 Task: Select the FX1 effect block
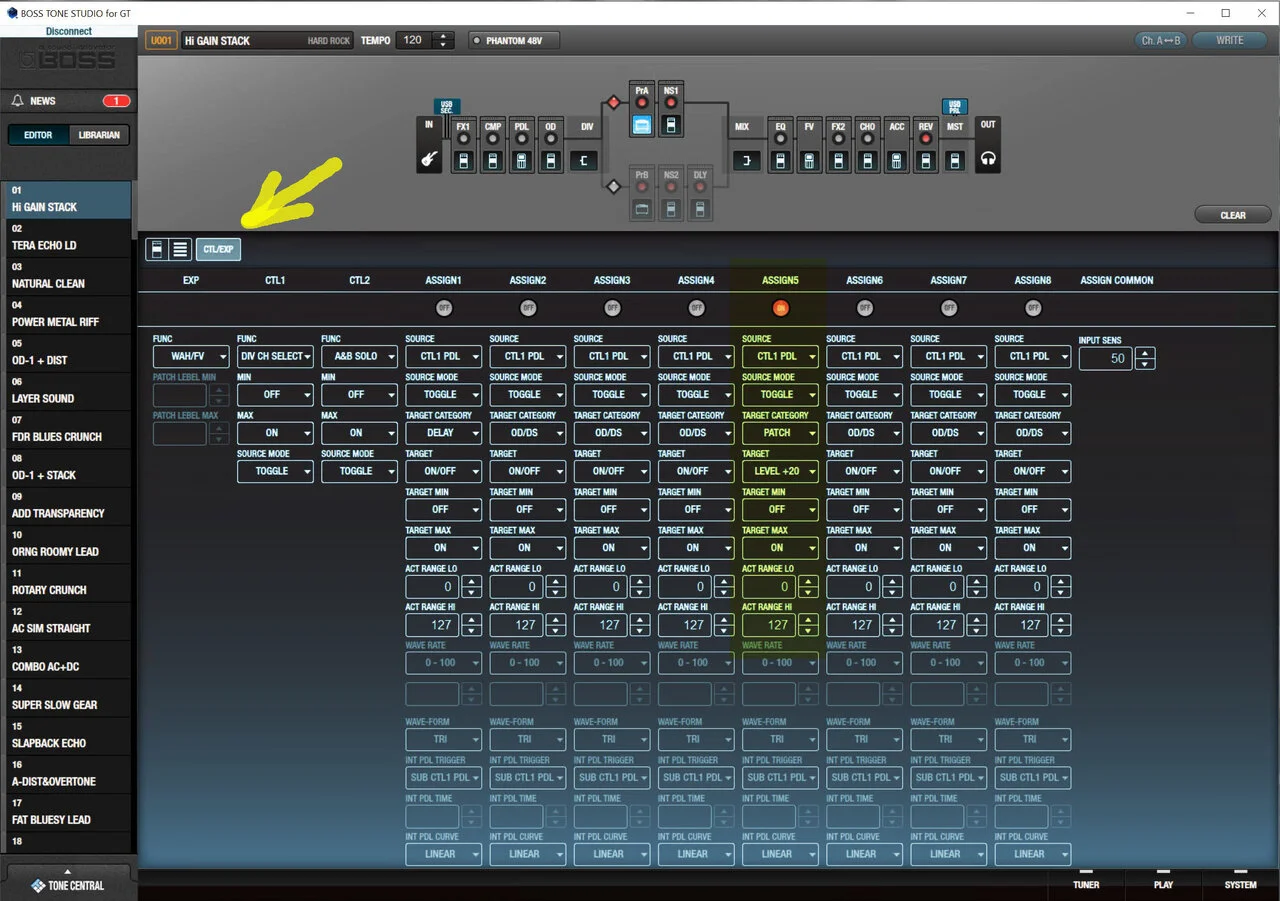click(x=463, y=160)
